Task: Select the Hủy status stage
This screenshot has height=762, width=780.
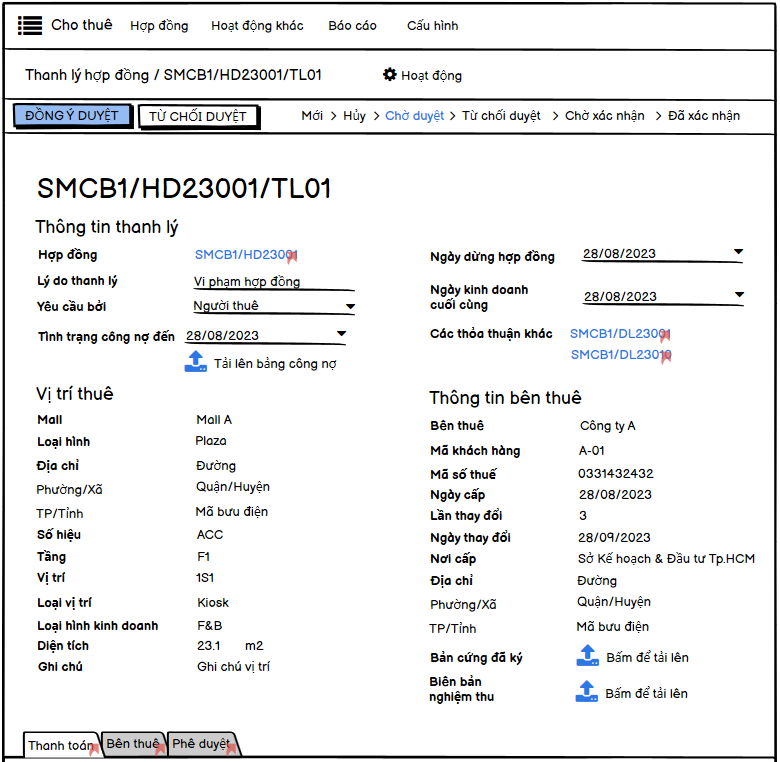Action: click(x=354, y=116)
